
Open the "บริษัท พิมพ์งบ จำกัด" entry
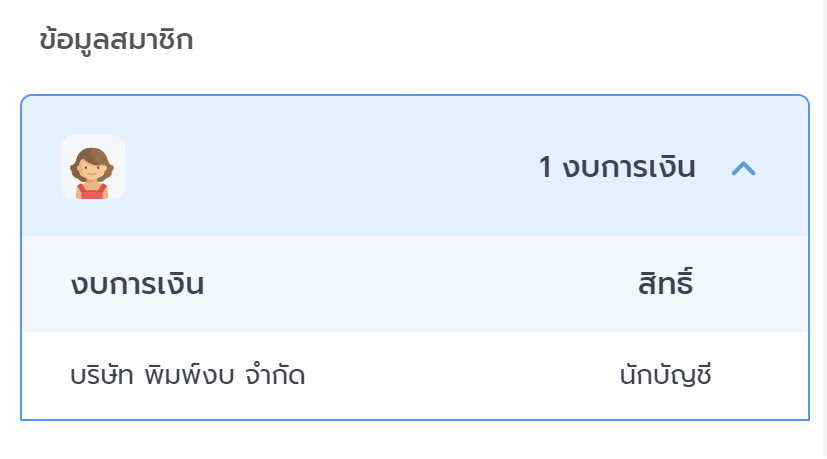[187, 376]
